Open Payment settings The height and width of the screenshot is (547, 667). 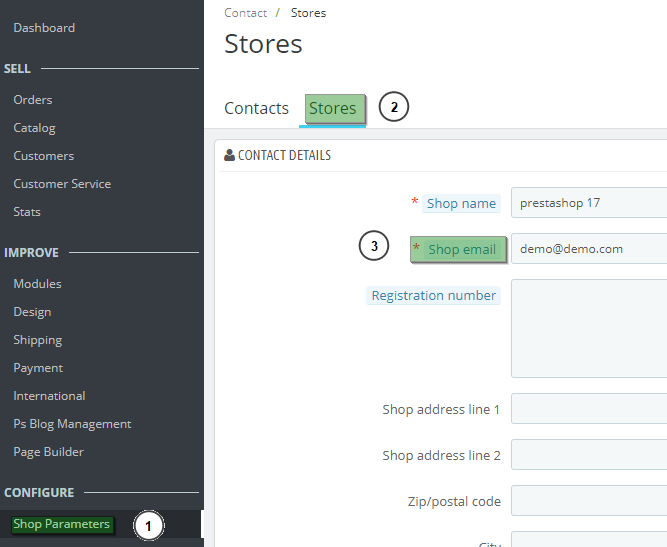point(38,368)
